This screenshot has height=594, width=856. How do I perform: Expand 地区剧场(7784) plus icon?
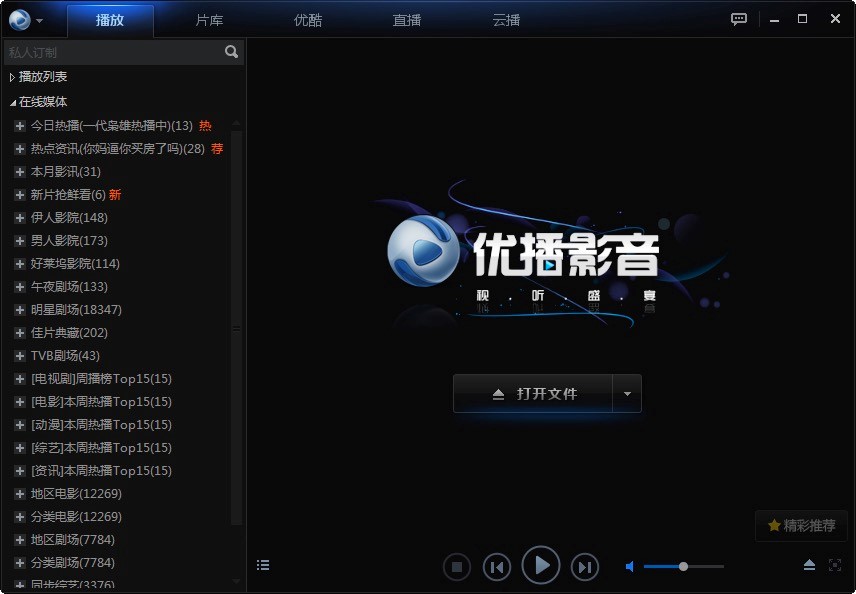[20, 540]
